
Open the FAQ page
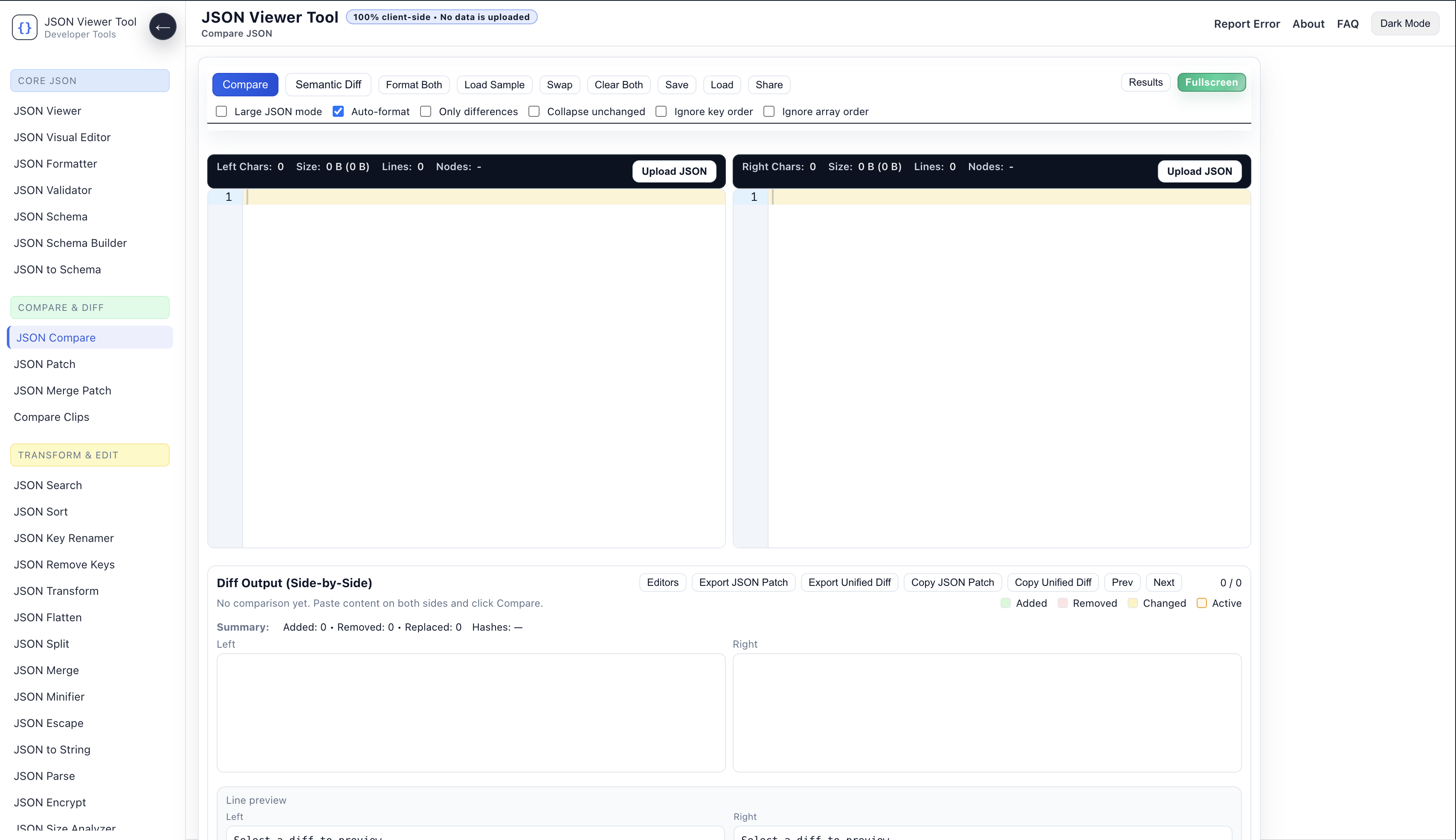click(x=1348, y=23)
